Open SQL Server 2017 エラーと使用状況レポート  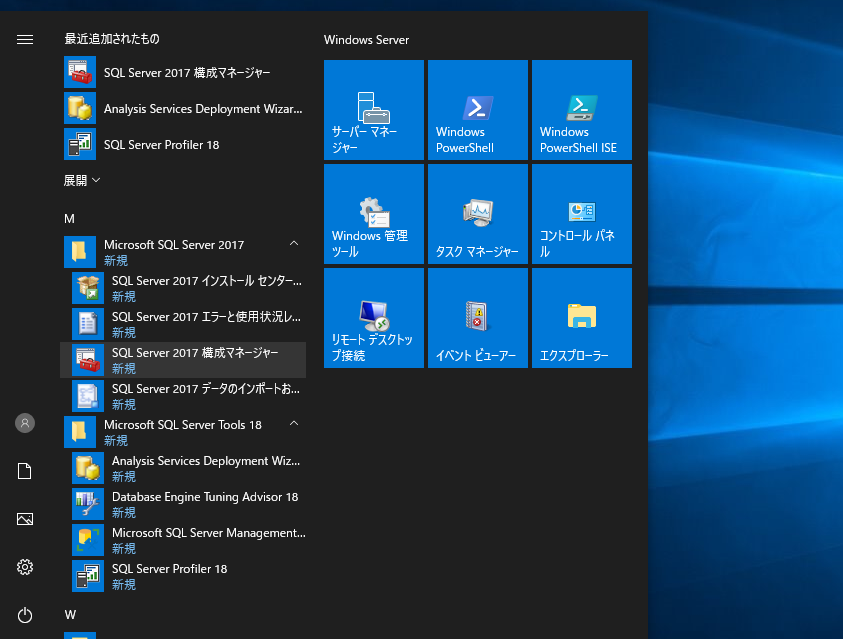[185, 324]
